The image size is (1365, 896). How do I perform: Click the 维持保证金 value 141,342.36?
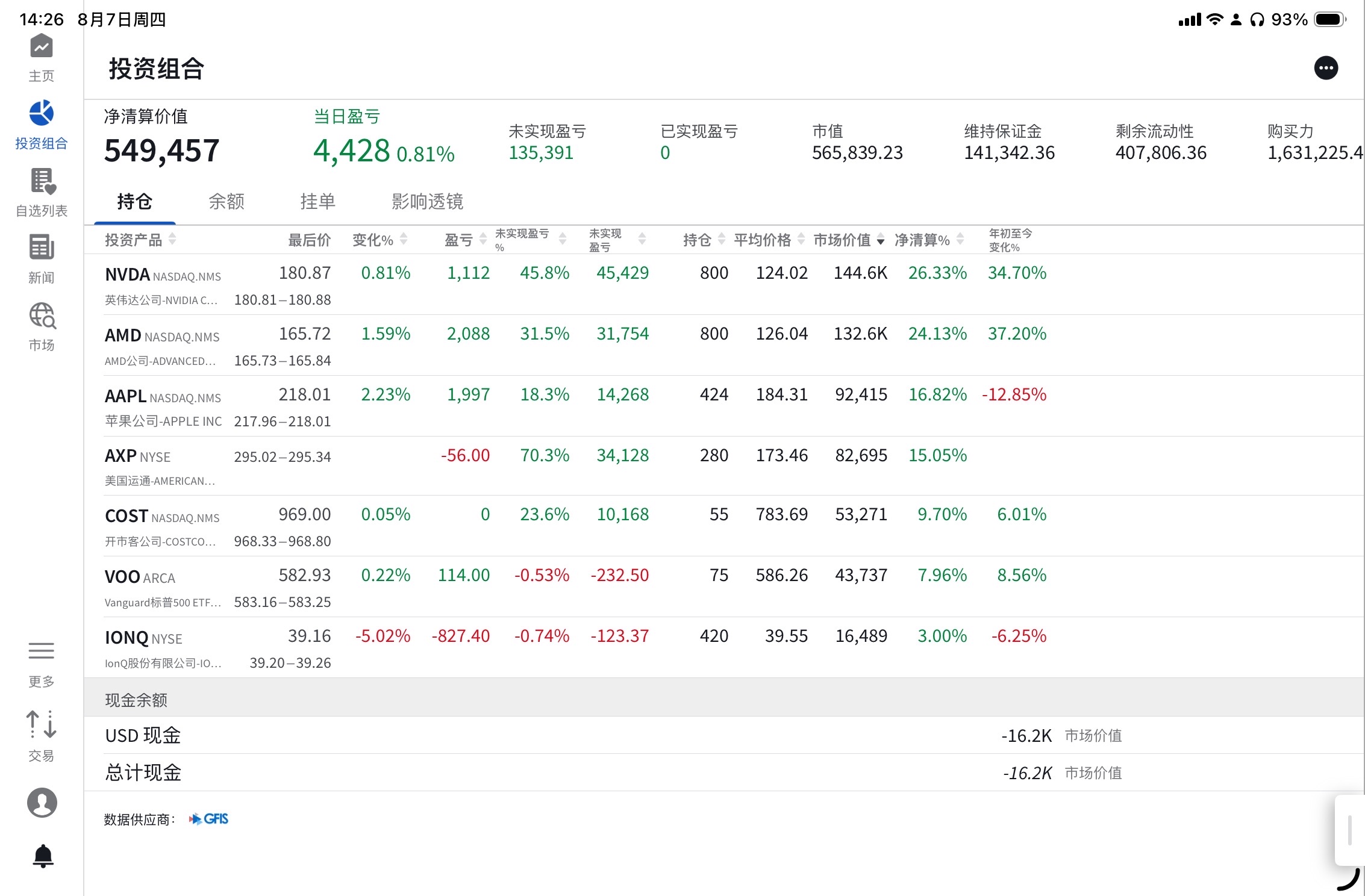[1010, 153]
